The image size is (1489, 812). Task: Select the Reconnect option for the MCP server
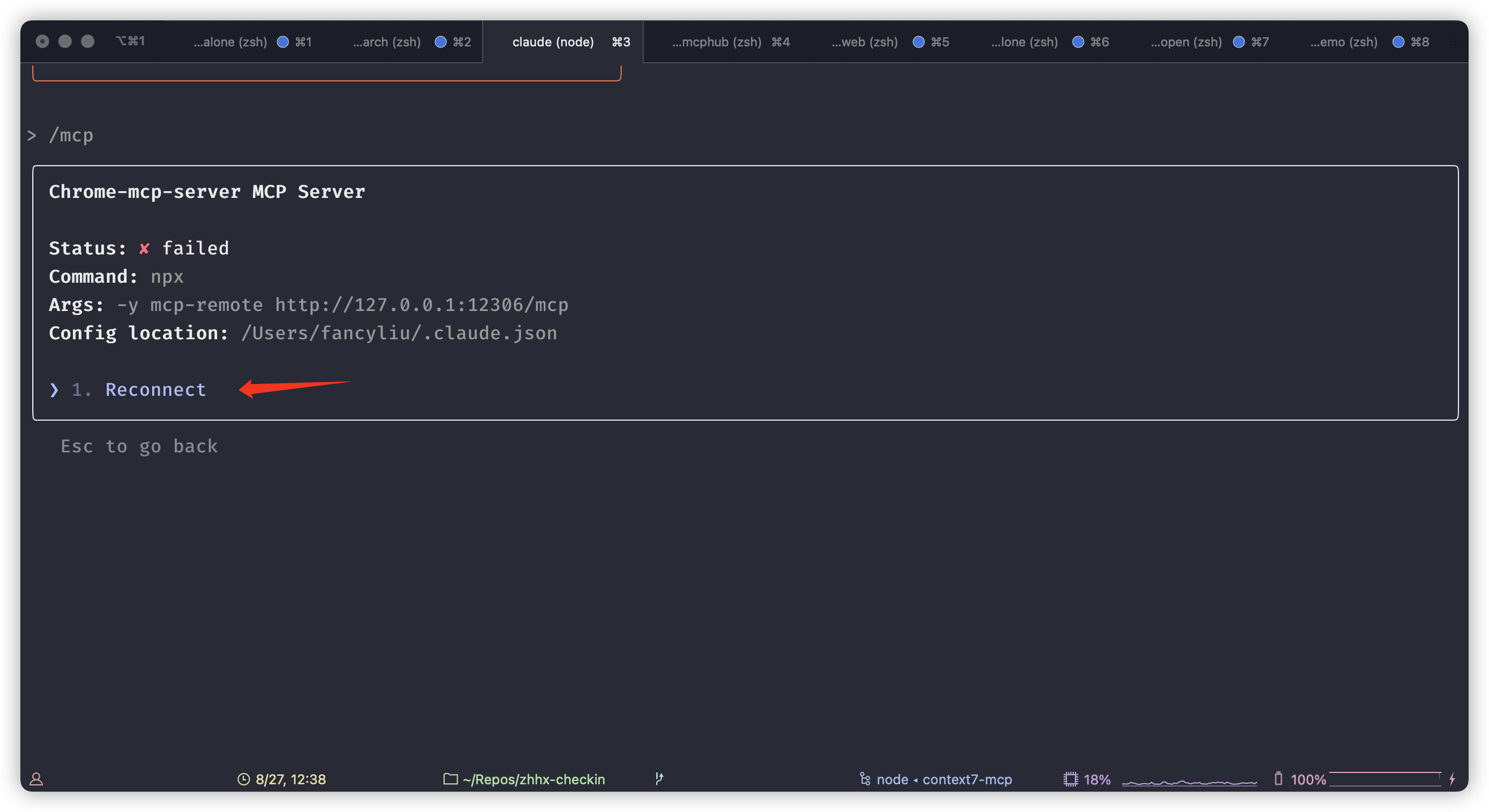click(155, 390)
